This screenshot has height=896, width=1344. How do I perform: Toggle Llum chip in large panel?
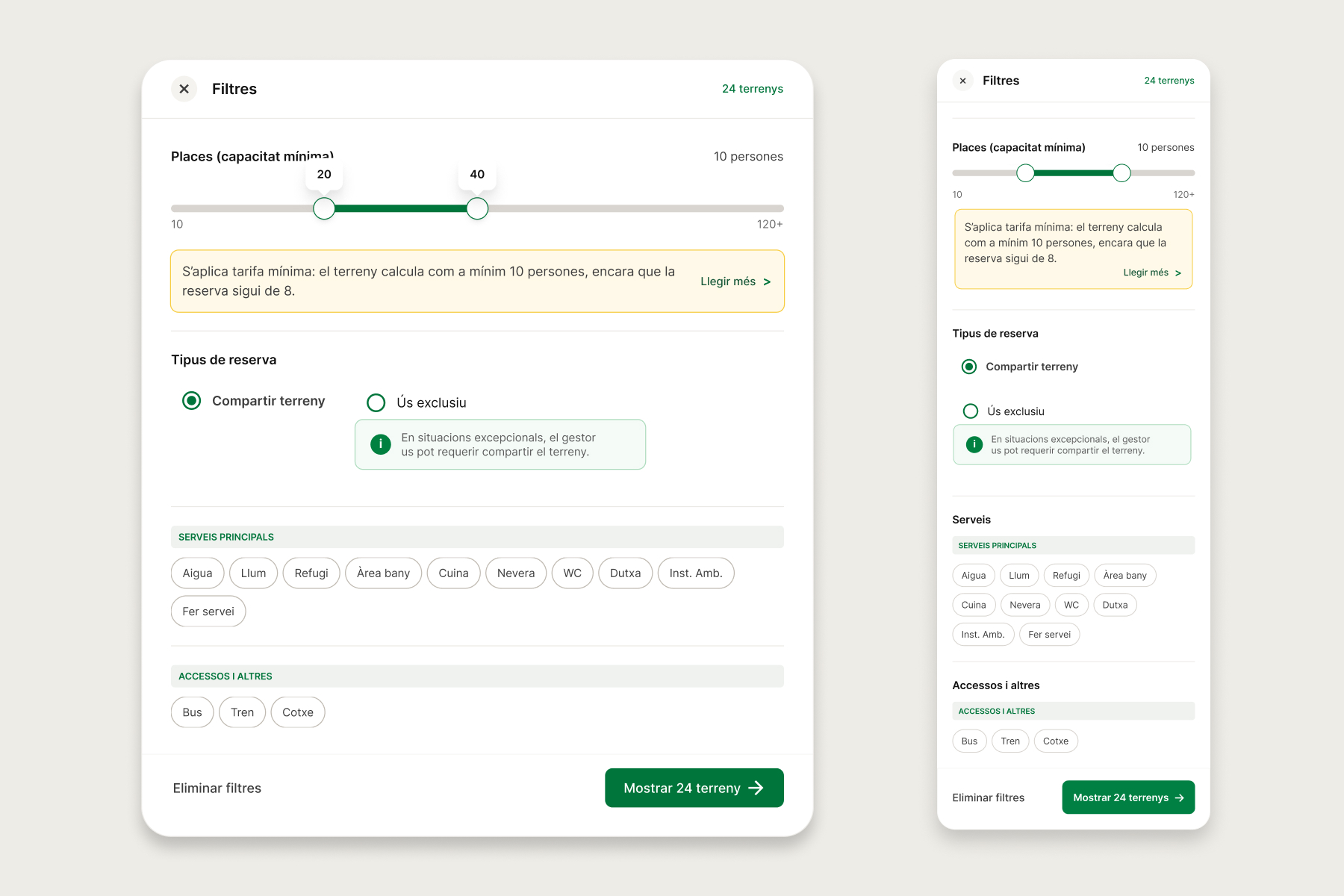(x=253, y=573)
